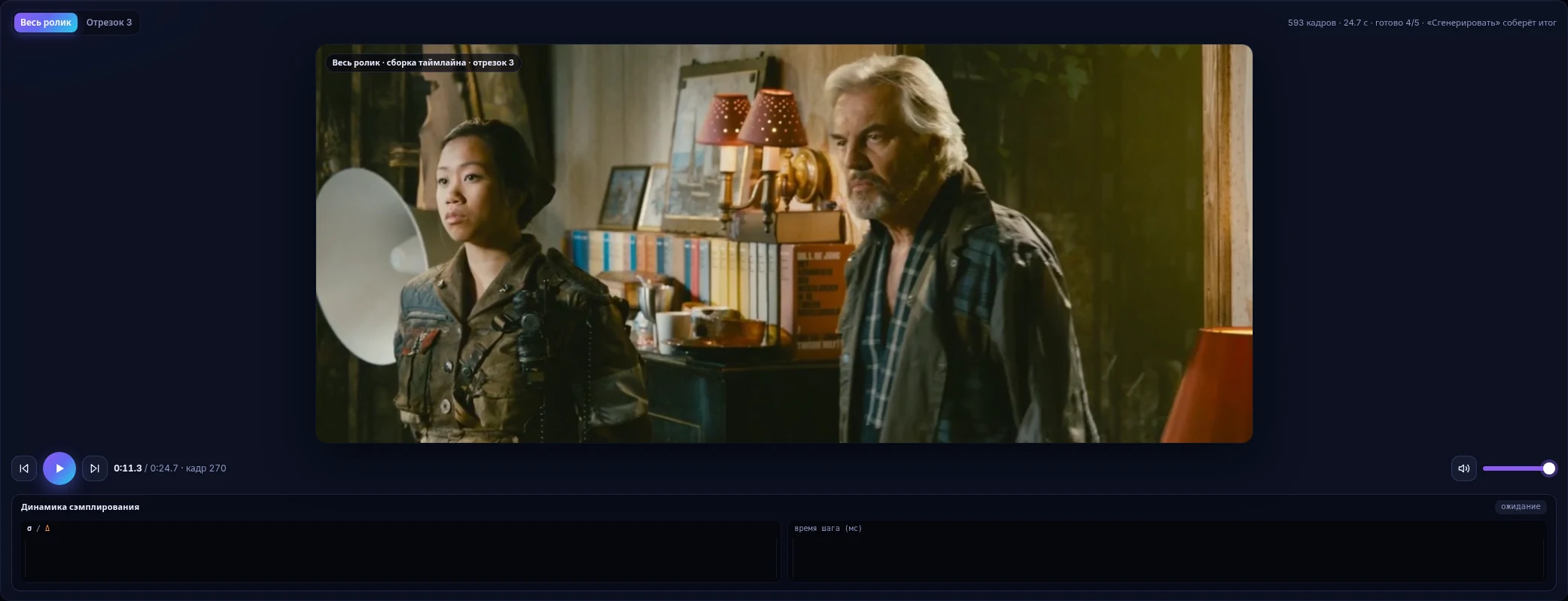This screenshot has height=601, width=1568.
Task: Click the status text "593 кадров · 24.7 с"
Action: (1329, 23)
